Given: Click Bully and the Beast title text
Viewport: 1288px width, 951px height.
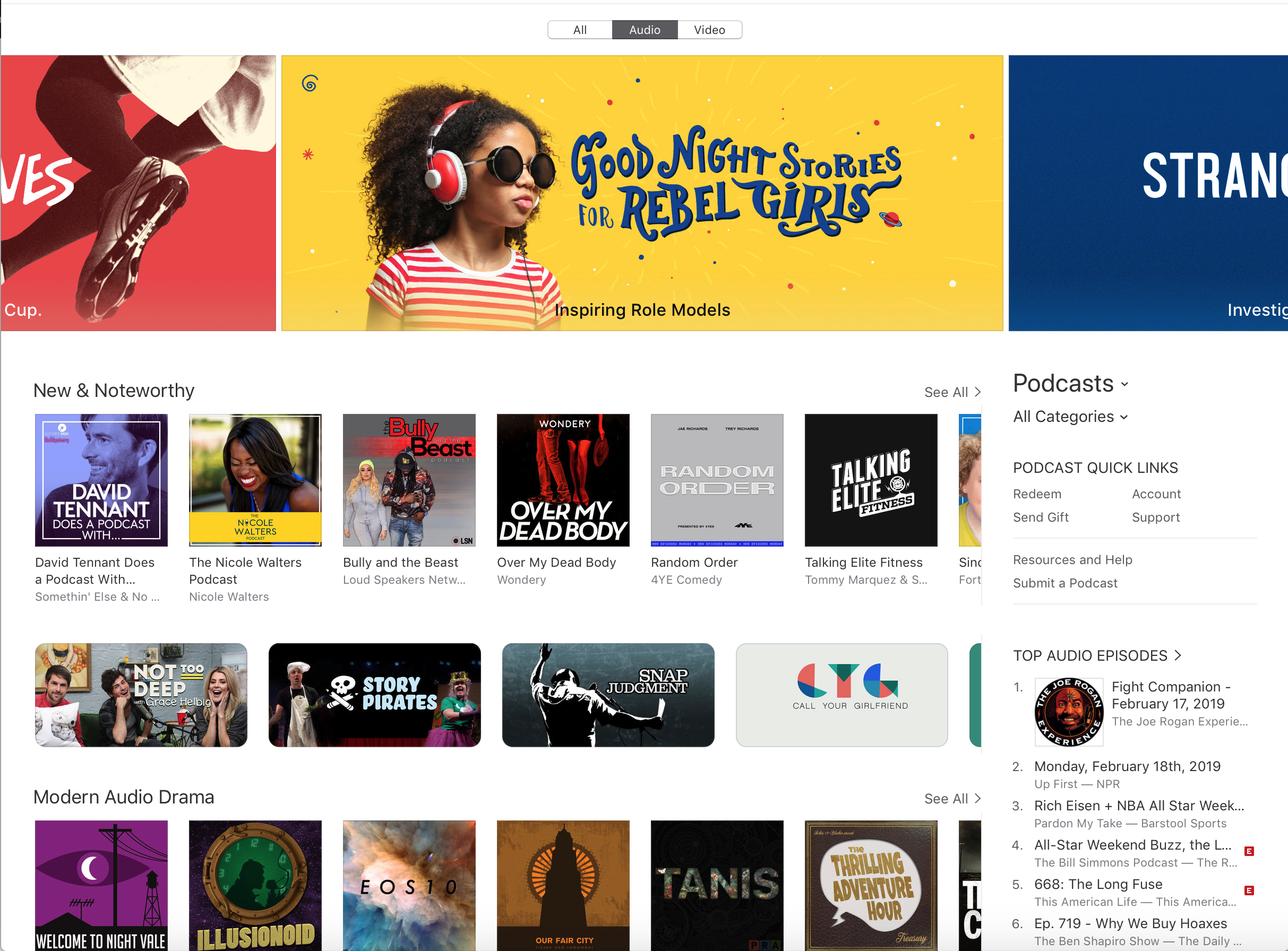Looking at the screenshot, I should [x=401, y=563].
